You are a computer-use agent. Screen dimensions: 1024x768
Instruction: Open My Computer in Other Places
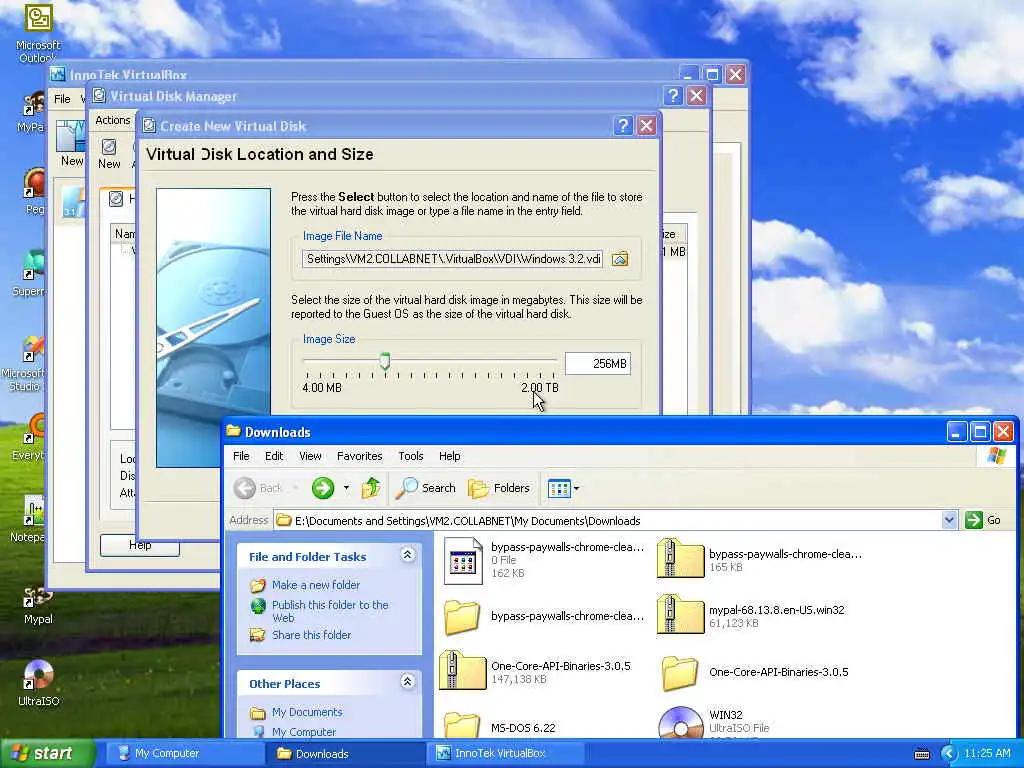304,732
